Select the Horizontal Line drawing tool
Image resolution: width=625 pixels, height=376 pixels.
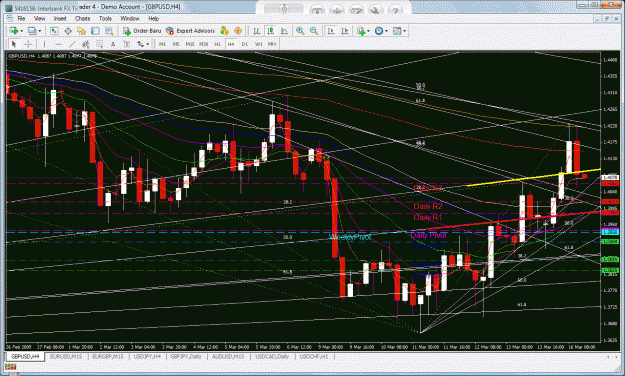[x=59, y=44]
